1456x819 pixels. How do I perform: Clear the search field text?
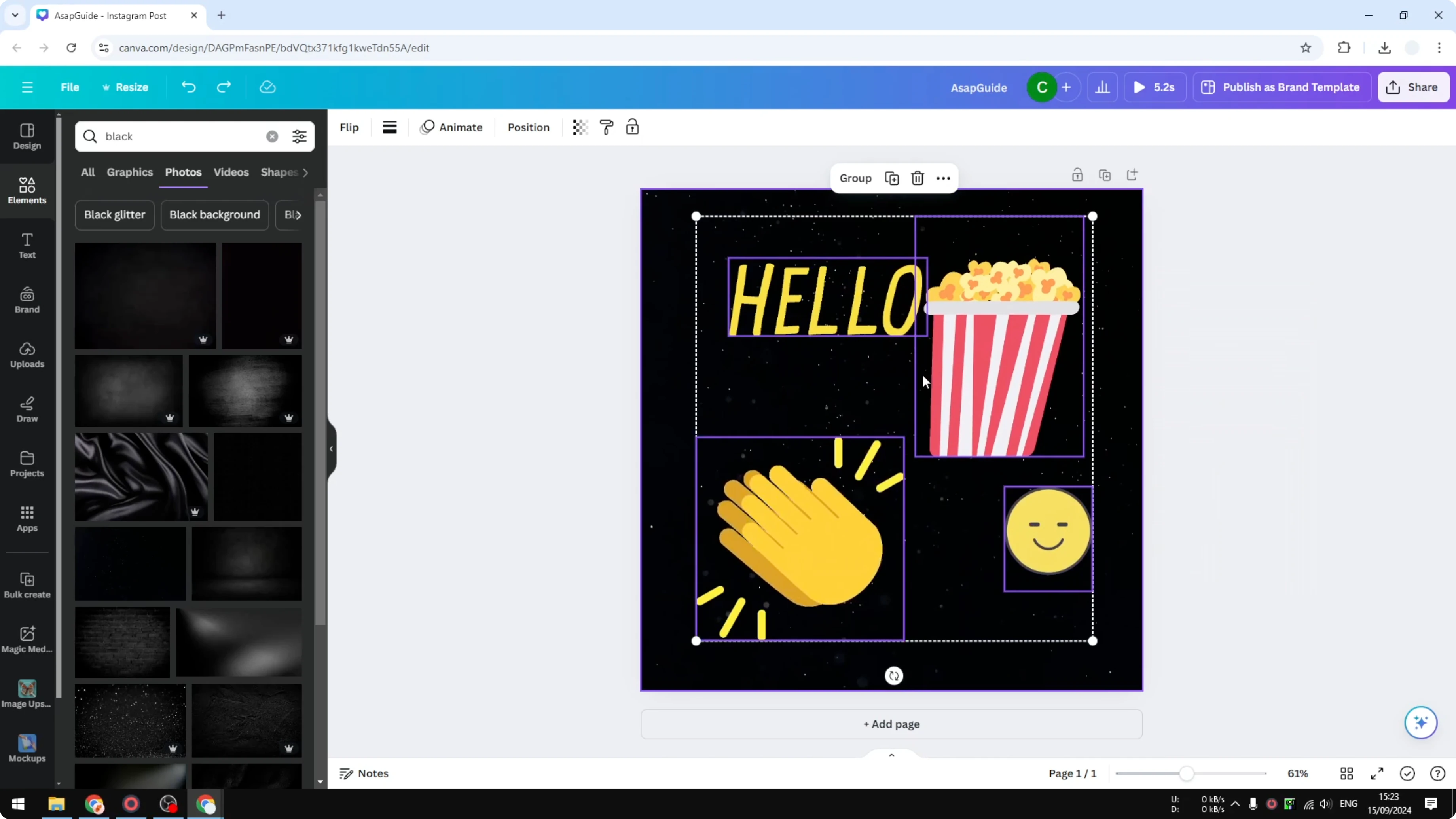[x=272, y=136]
